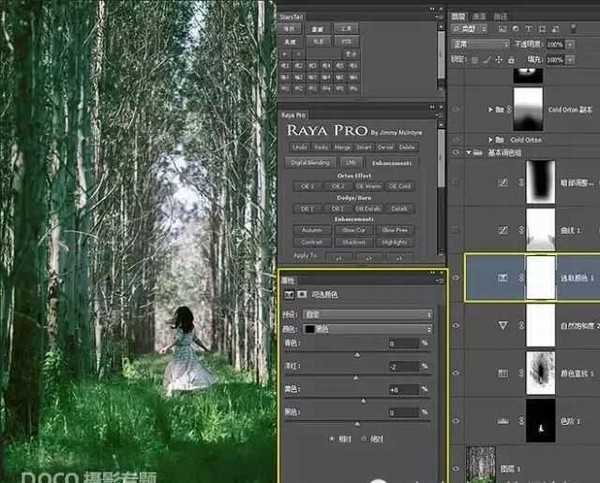This screenshot has width=600, height=483.
Task: Click the lock all padlock icon
Action: 509,58
